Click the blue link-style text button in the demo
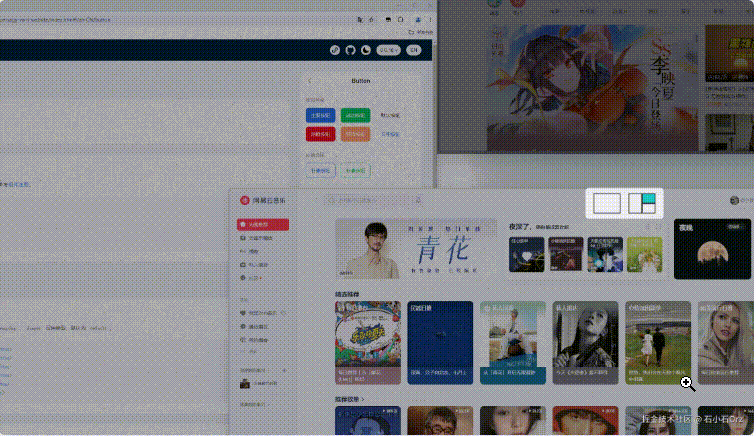The height and width of the screenshot is (436, 756). pos(390,134)
